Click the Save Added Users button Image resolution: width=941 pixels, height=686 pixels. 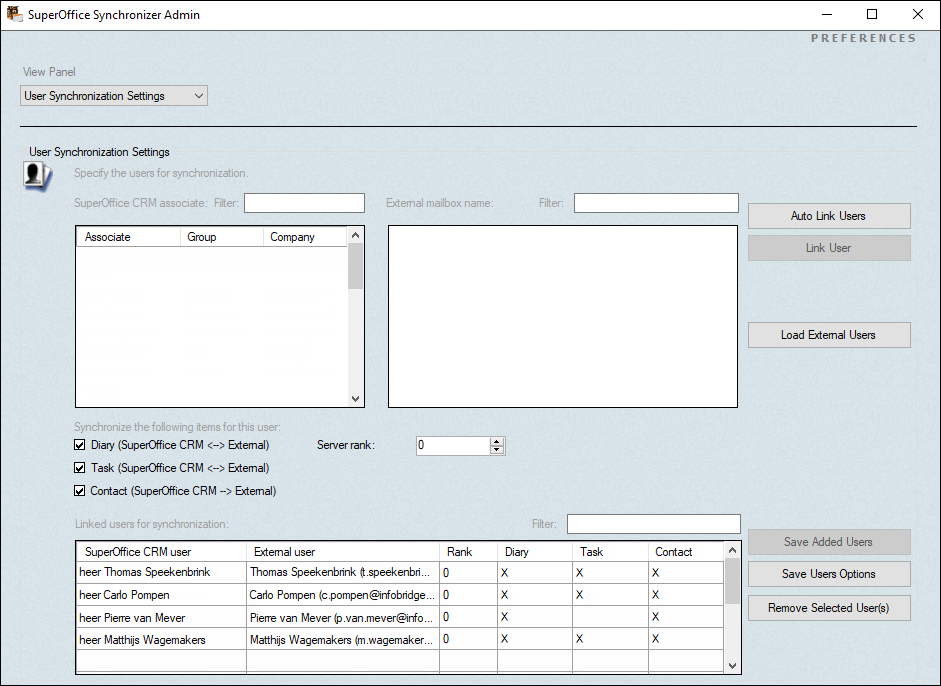[829, 542]
